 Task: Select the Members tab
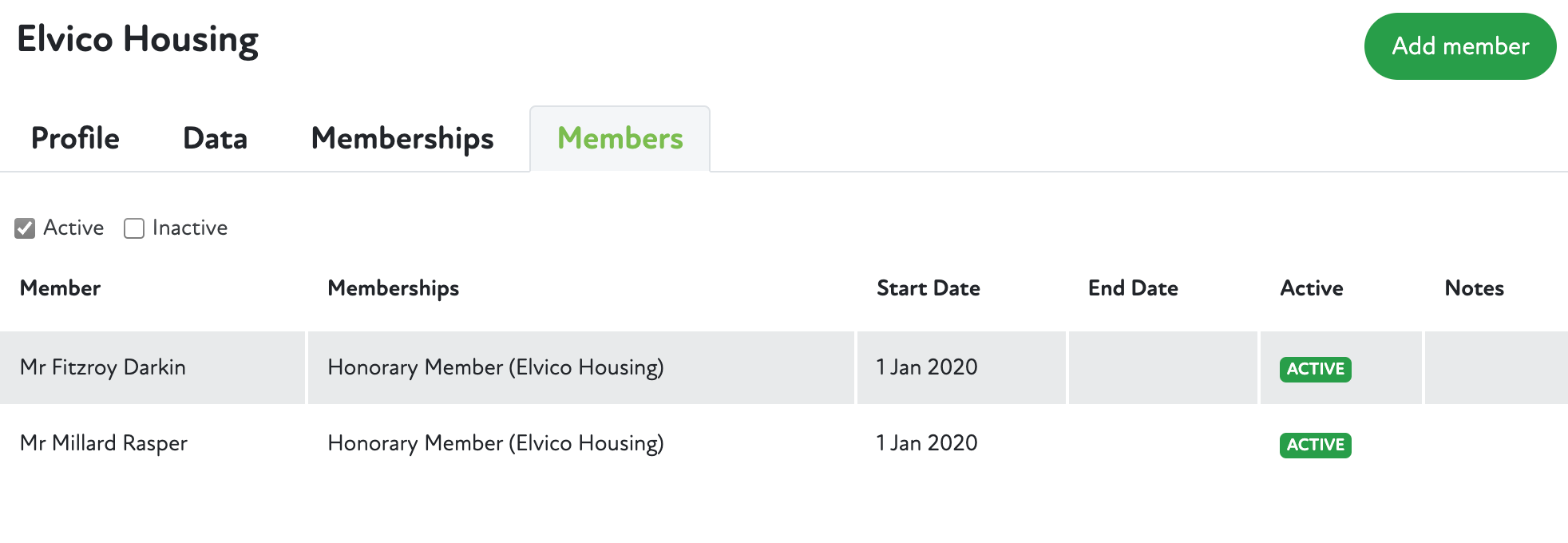click(x=620, y=139)
